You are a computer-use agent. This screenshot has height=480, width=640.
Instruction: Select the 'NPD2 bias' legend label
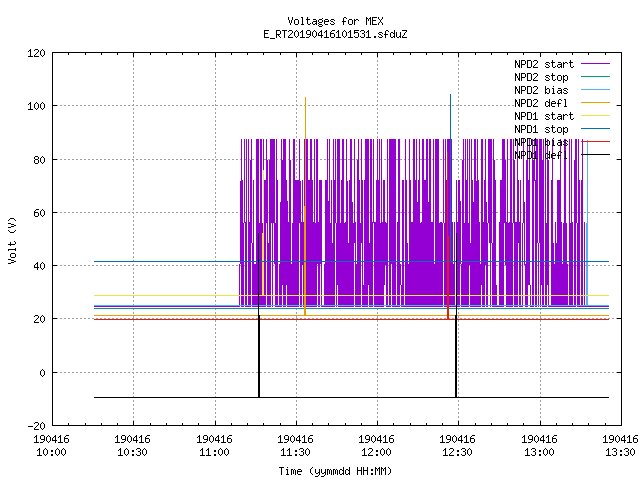tap(541, 90)
